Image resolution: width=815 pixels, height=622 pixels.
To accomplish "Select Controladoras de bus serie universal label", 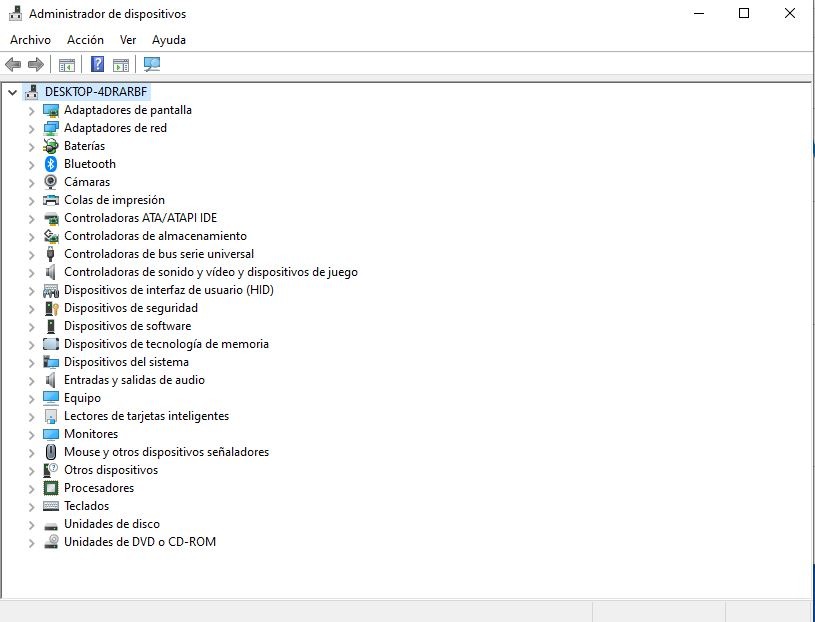I will 159,254.
